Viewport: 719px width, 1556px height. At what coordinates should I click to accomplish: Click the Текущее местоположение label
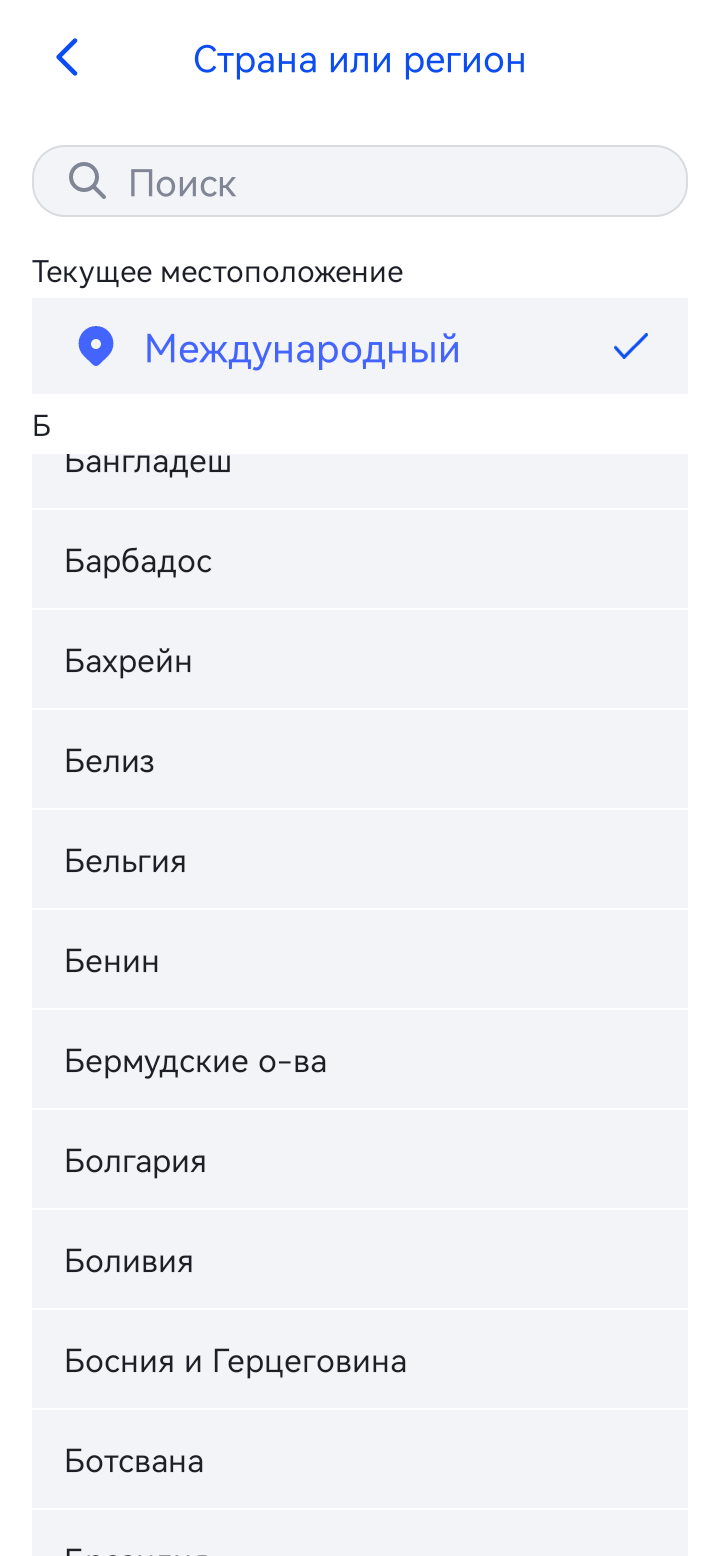[x=218, y=271]
